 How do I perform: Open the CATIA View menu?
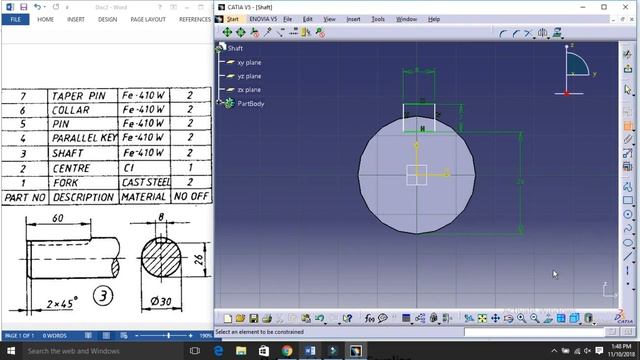(329, 19)
